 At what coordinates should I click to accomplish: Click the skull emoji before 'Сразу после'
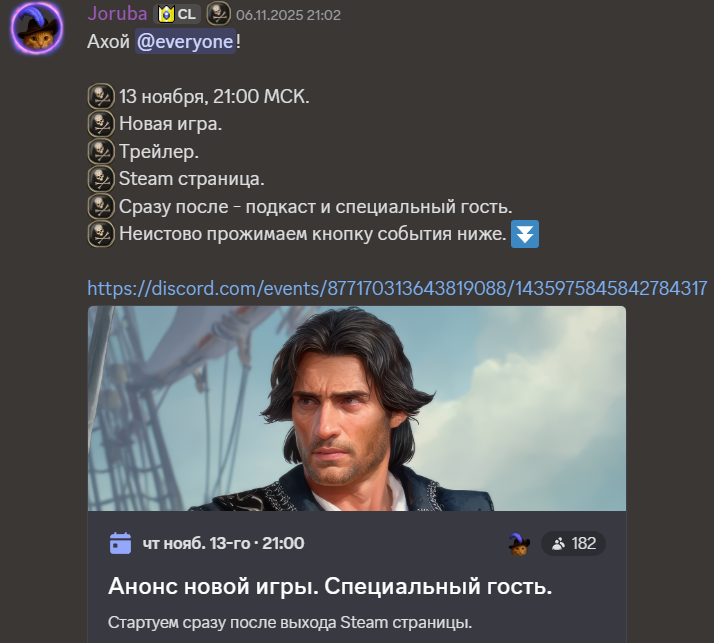click(101, 206)
